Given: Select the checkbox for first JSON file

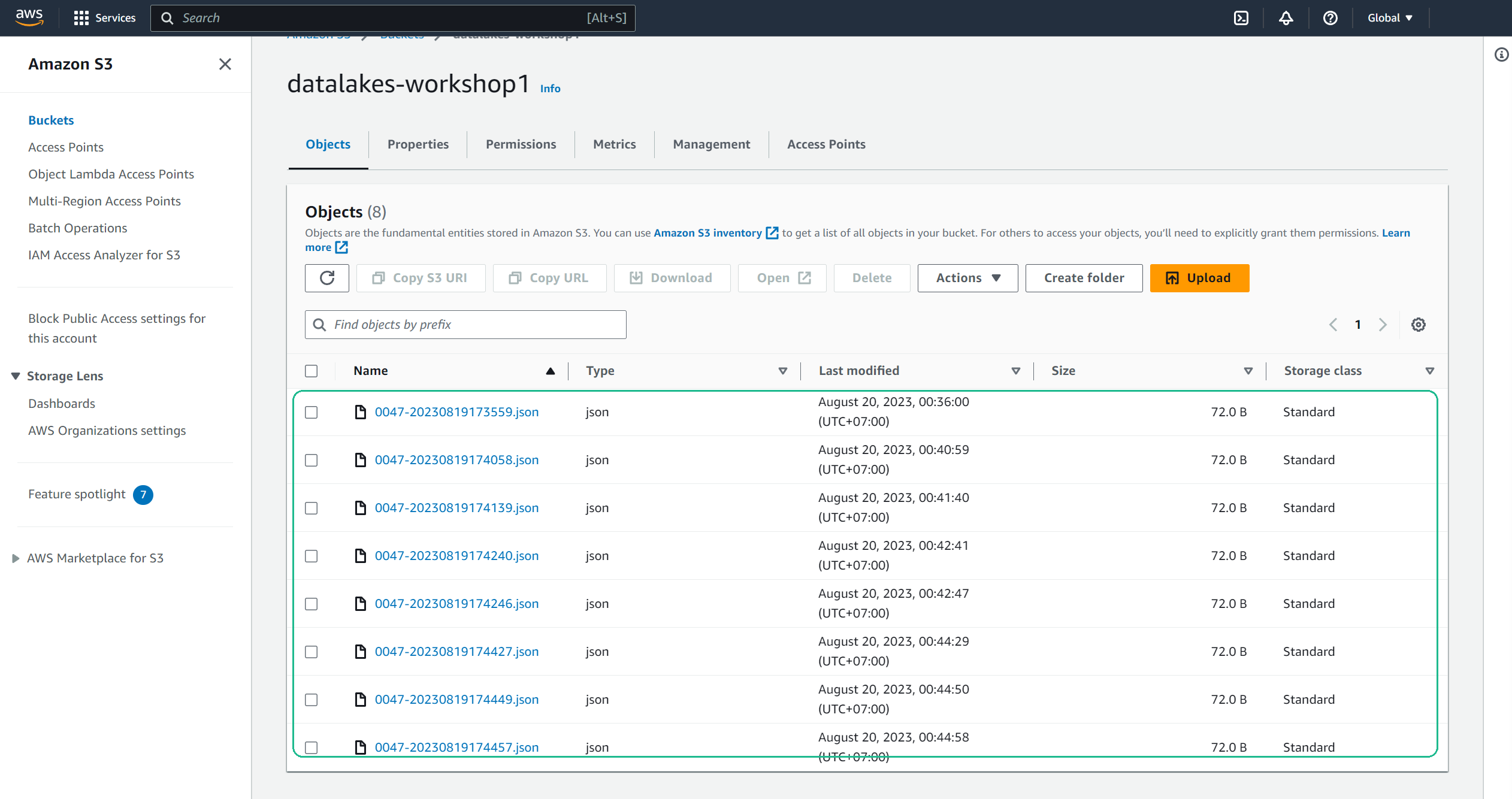Looking at the screenshot, I should (x=312, y=411).
